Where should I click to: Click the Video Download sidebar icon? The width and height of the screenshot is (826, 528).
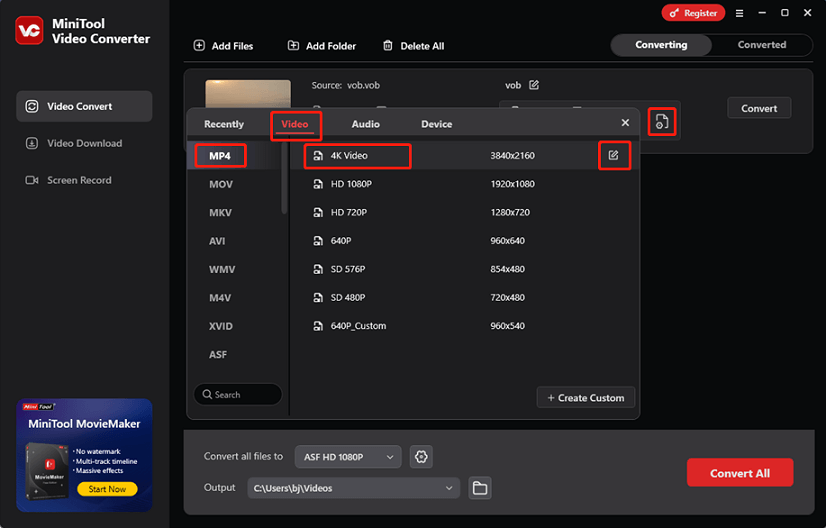tap(32, 143)
